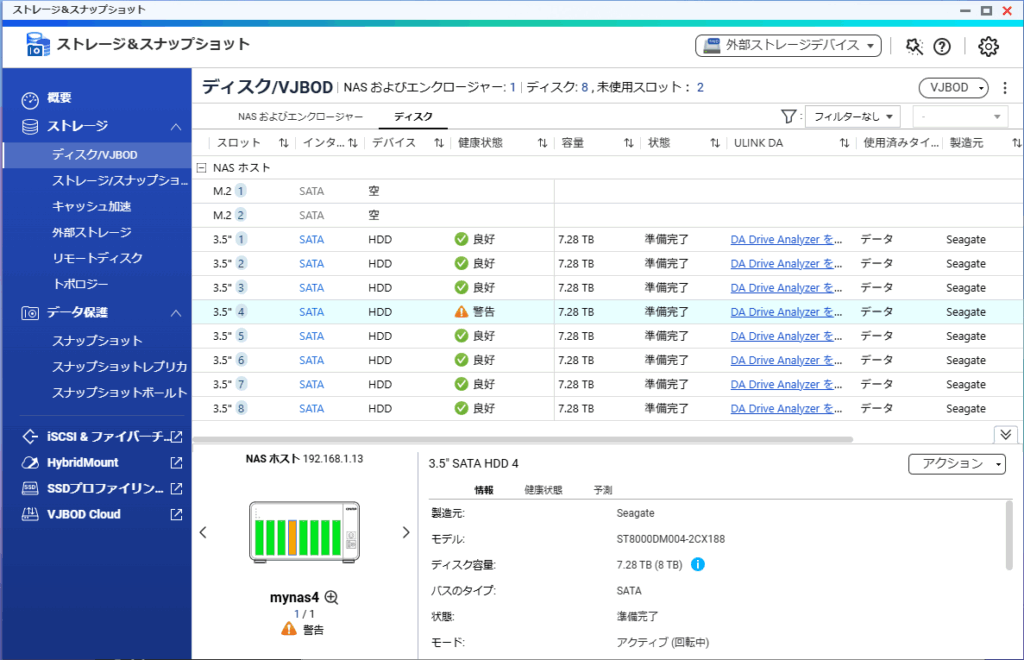Screen dimensions: 1024x660
Task: Click the VJBOD Cloud icon
Action: (x=30, y=514)
